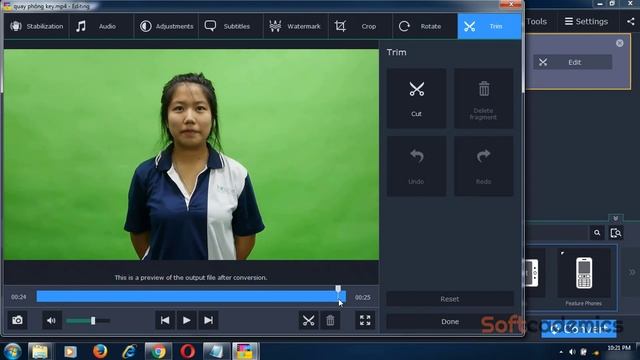Click the system tray volume icon
Screen dimensions: 640x360
coord(572,352)
